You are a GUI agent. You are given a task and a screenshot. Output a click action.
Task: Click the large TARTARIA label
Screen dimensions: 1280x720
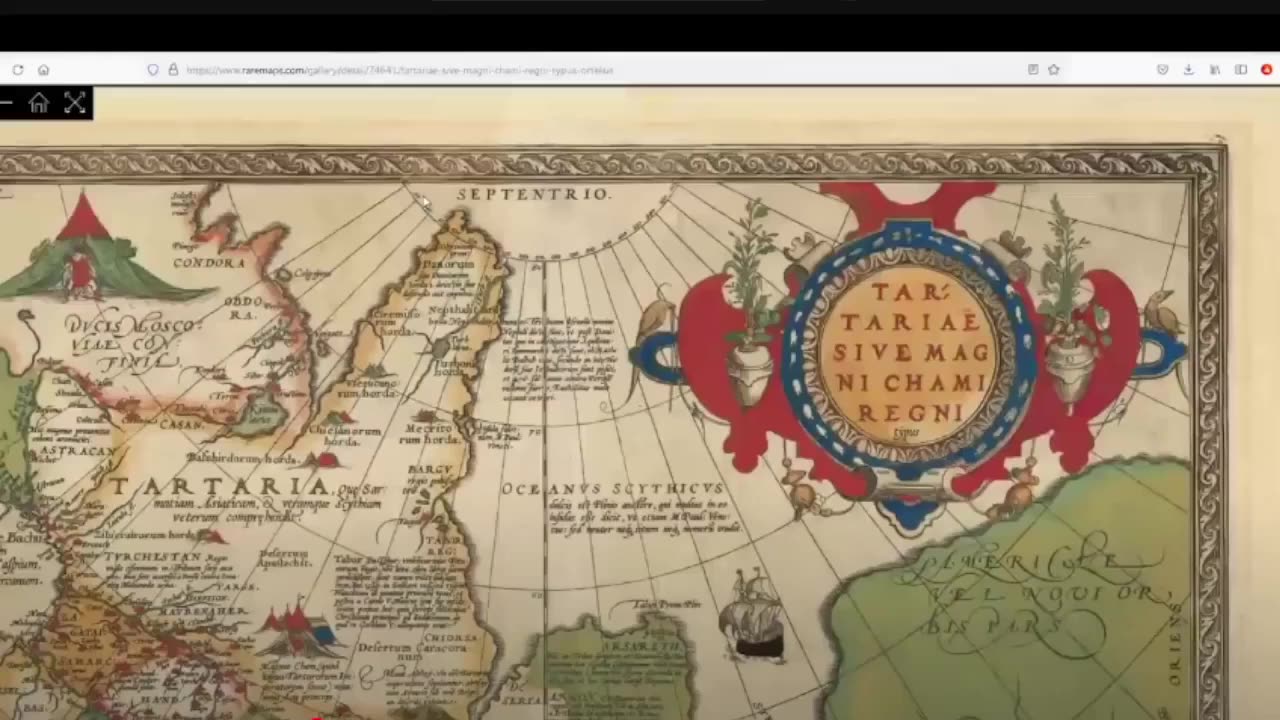(x=219, y=487)
